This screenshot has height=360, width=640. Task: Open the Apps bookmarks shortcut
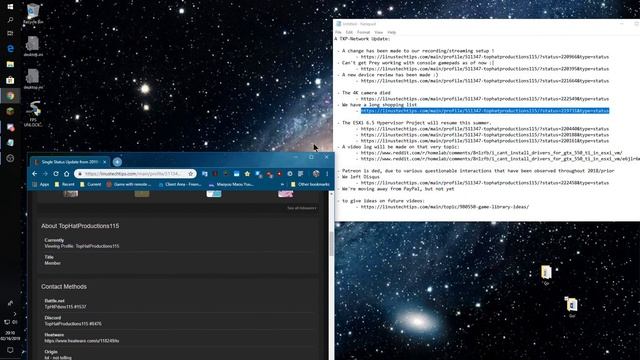coord(40,184)
